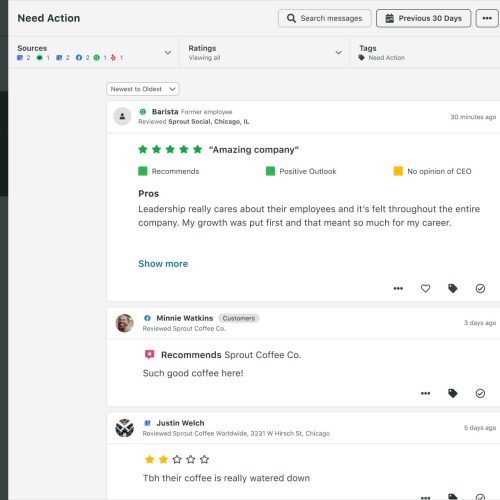Click the Glassdoor source icon in Sources
Screen dimensions: 500x500
coord(97,58)
